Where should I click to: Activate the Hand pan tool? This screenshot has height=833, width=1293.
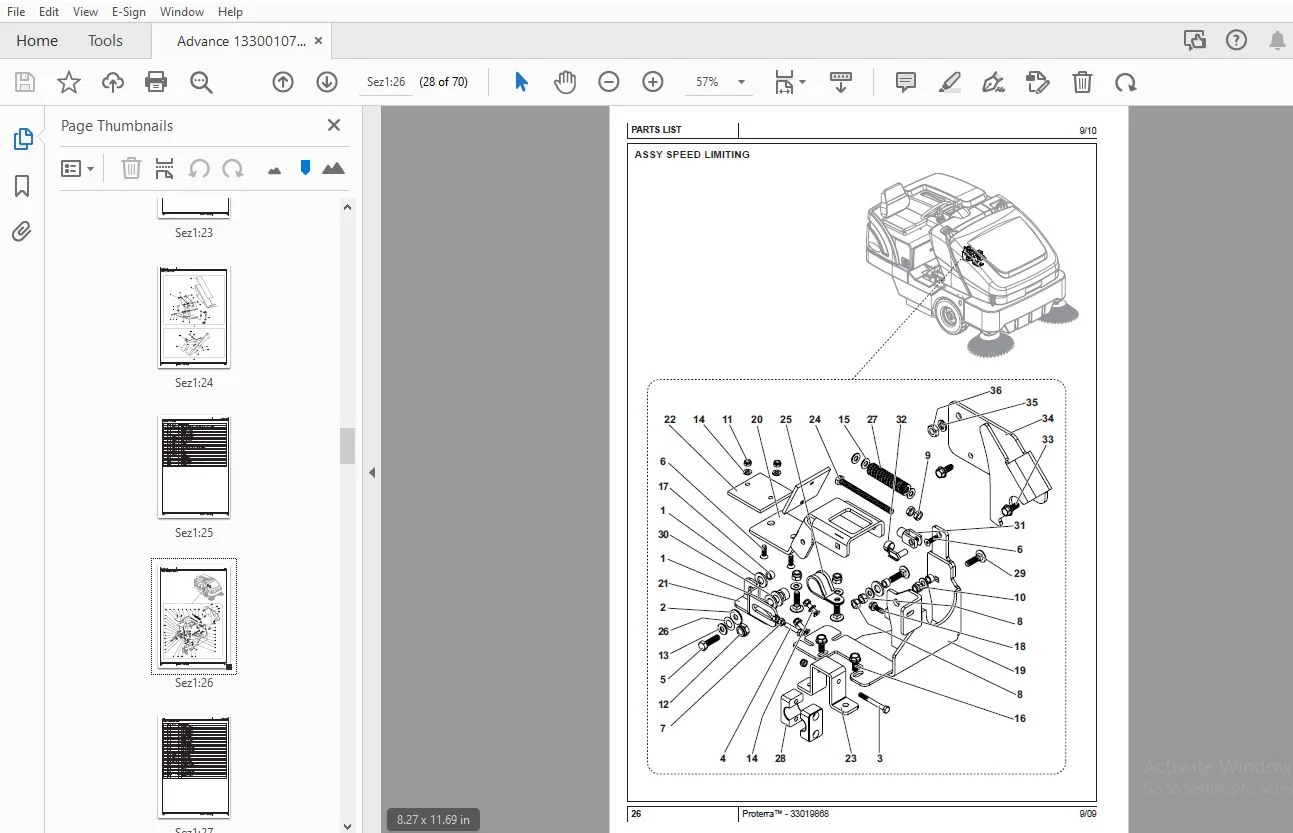pos(565,82)
